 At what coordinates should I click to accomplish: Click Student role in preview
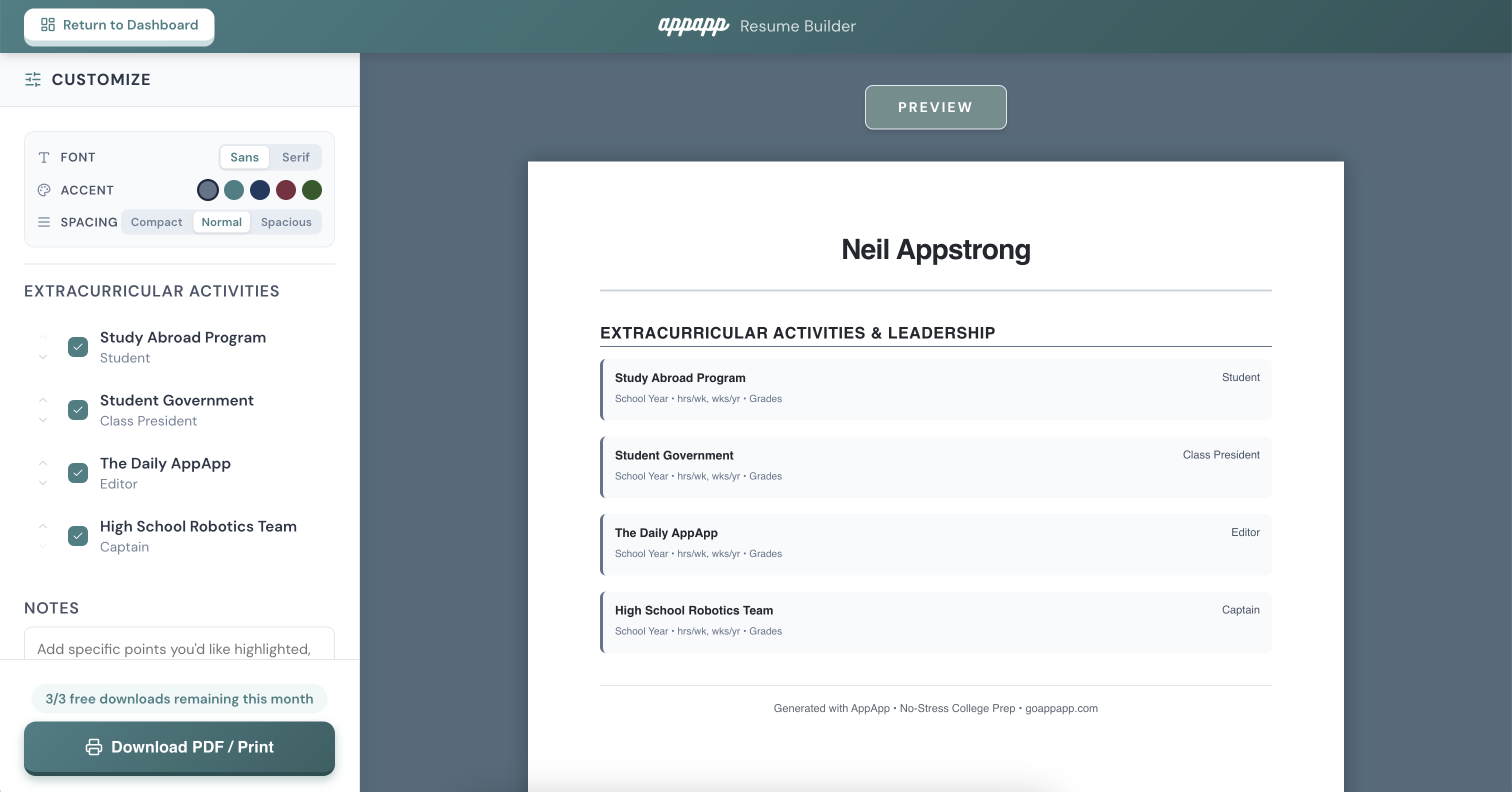[1240, 377]
